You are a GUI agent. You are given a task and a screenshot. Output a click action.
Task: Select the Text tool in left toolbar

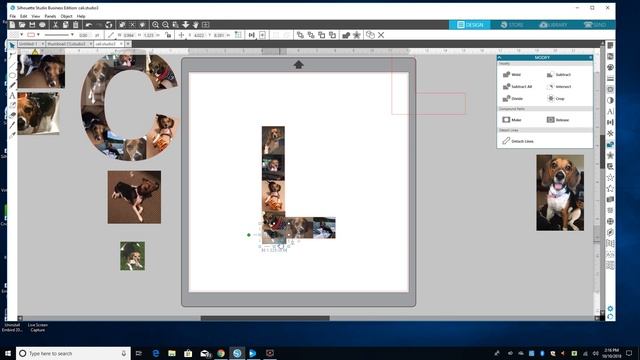[12, 96]
